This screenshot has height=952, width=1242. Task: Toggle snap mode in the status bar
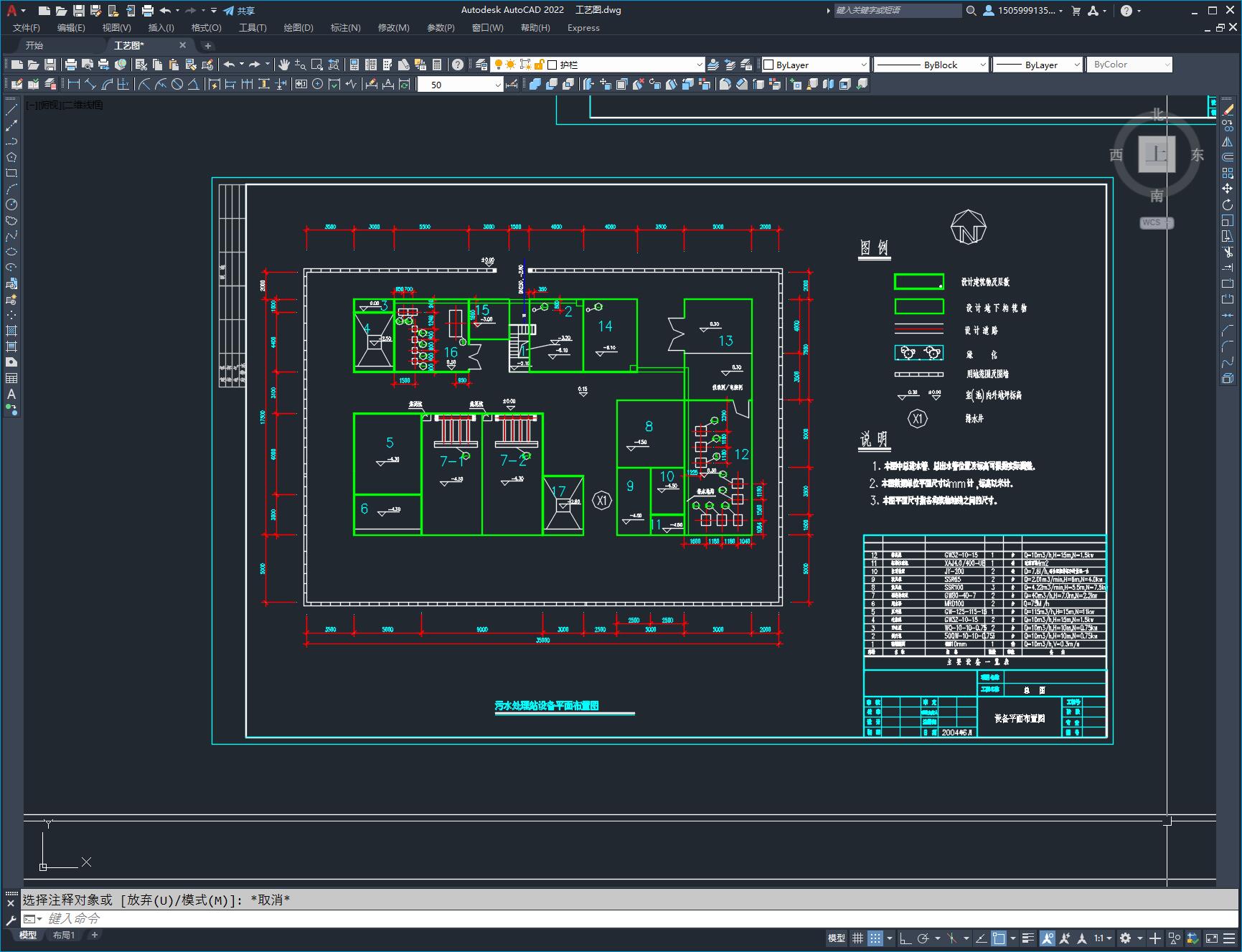tap(875, 938)
